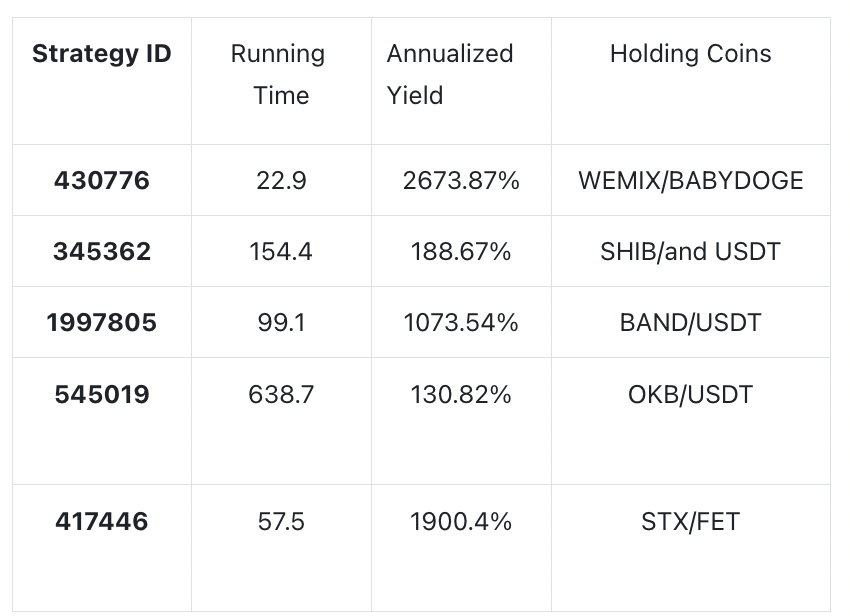Select the STX/FET pair cell
This screenshot has height=616, width=850.
click(690, 522)
